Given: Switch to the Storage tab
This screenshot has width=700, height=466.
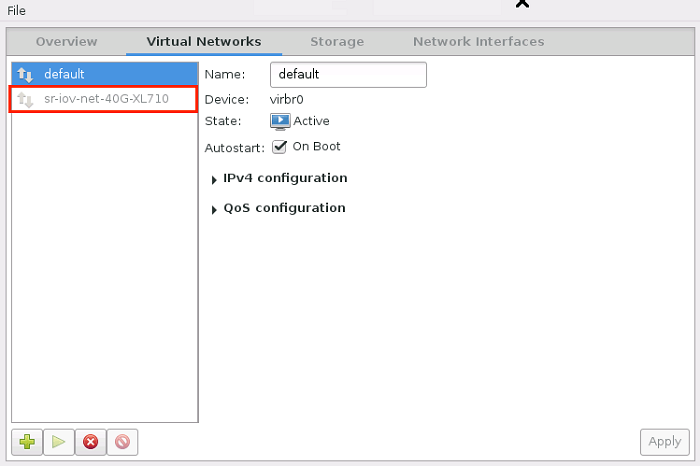Looking at the screenshot, I should (337, 42).
